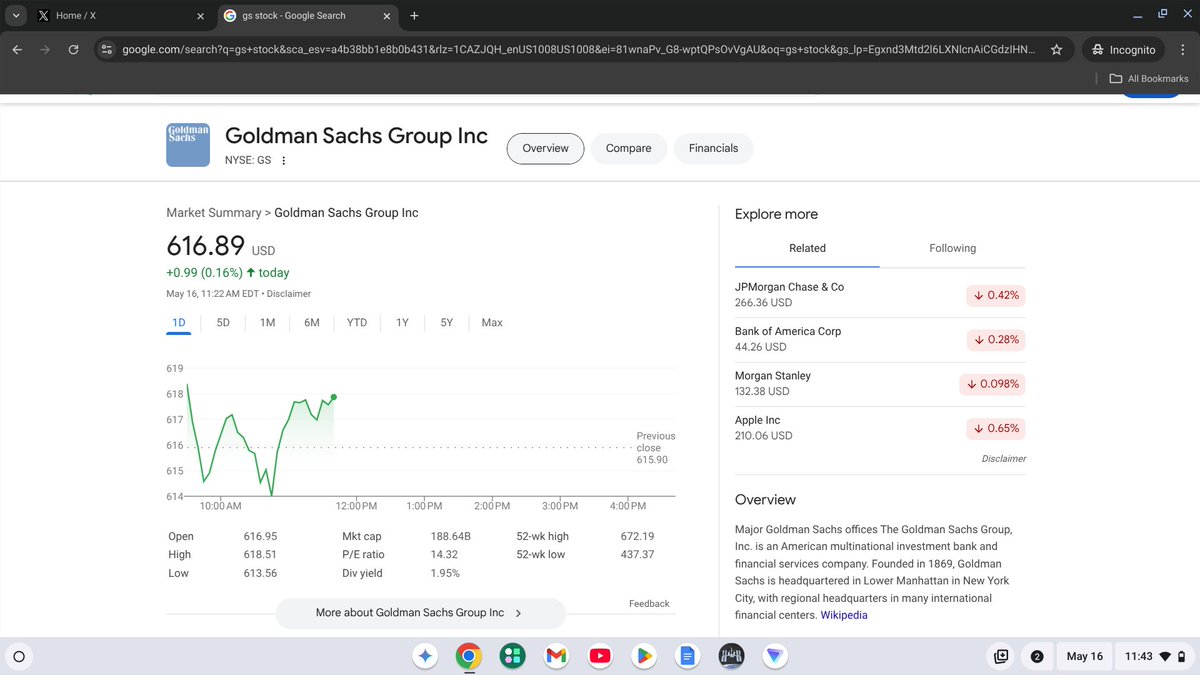Select the Related tab in Explore more
Screen dimensions: 1200x675
(x=807, y=248)
